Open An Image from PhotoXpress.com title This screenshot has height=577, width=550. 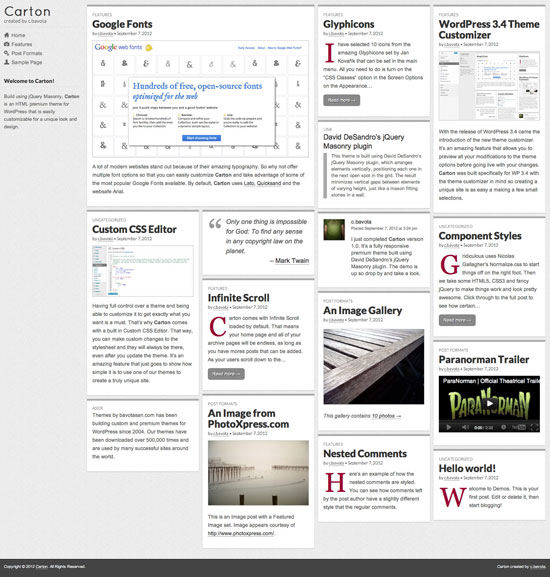tap(248, 419)
